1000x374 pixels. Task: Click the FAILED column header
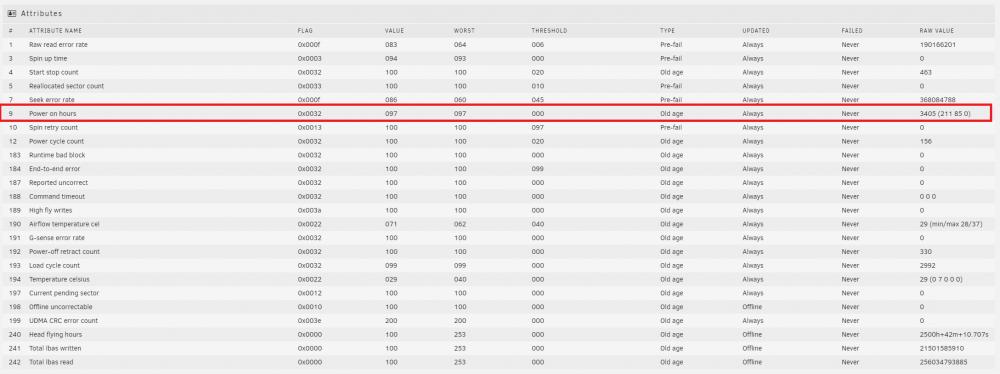(852, 31)
